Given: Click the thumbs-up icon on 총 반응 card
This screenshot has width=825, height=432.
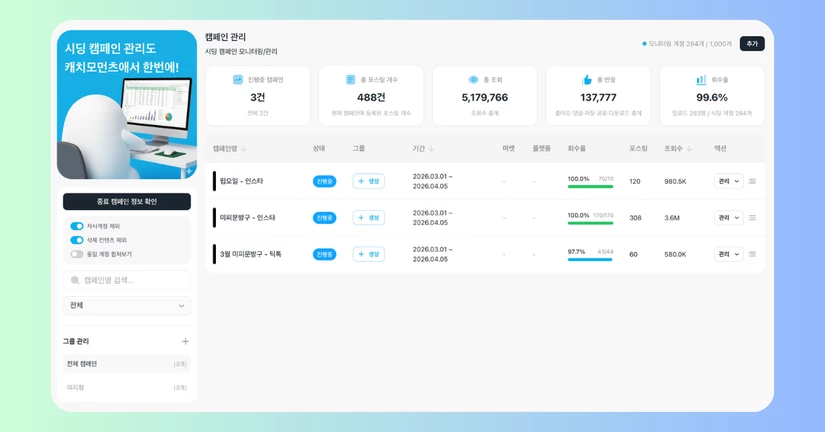Looking at the screenshot, I should click(x=587, y=79).
